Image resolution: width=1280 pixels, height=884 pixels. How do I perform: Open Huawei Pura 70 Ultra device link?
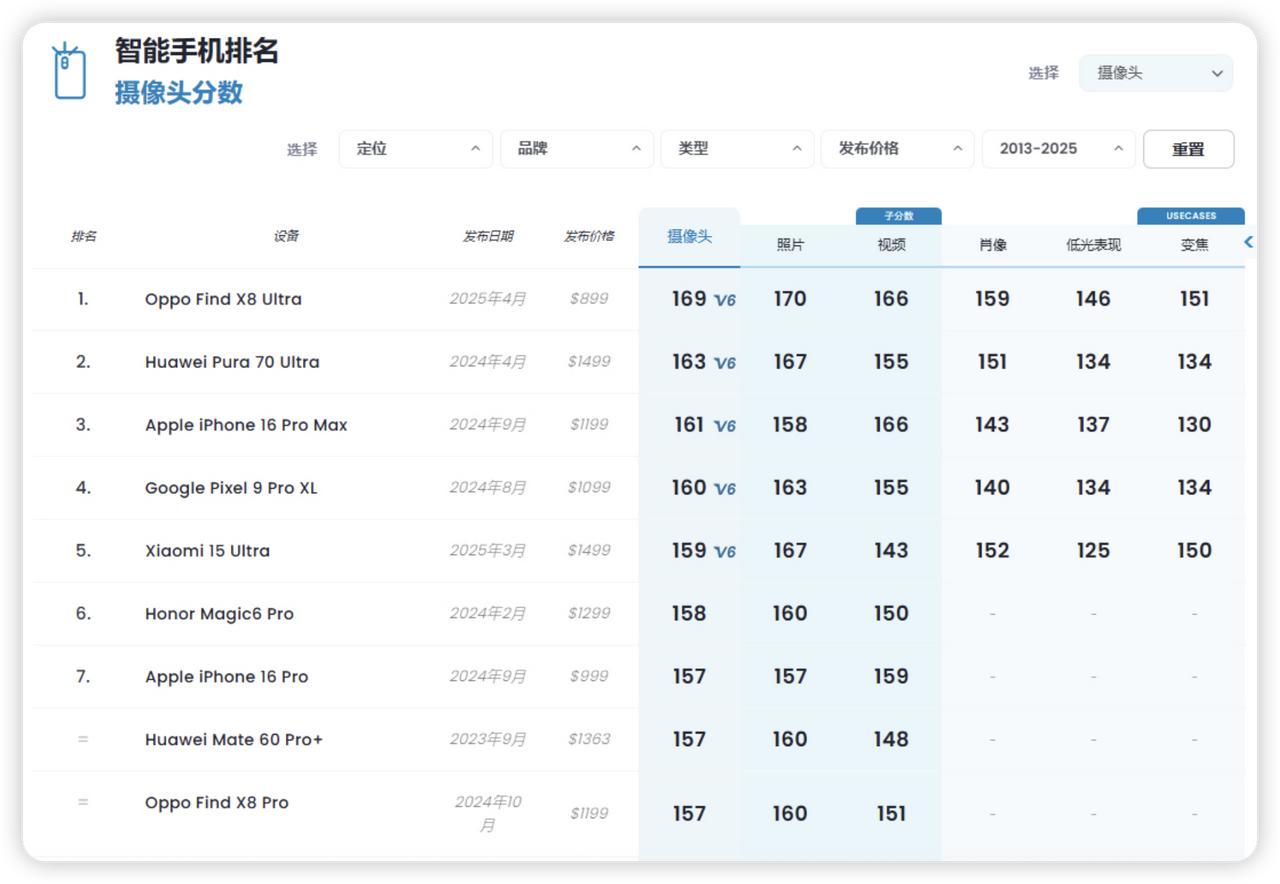click(232, 362)
